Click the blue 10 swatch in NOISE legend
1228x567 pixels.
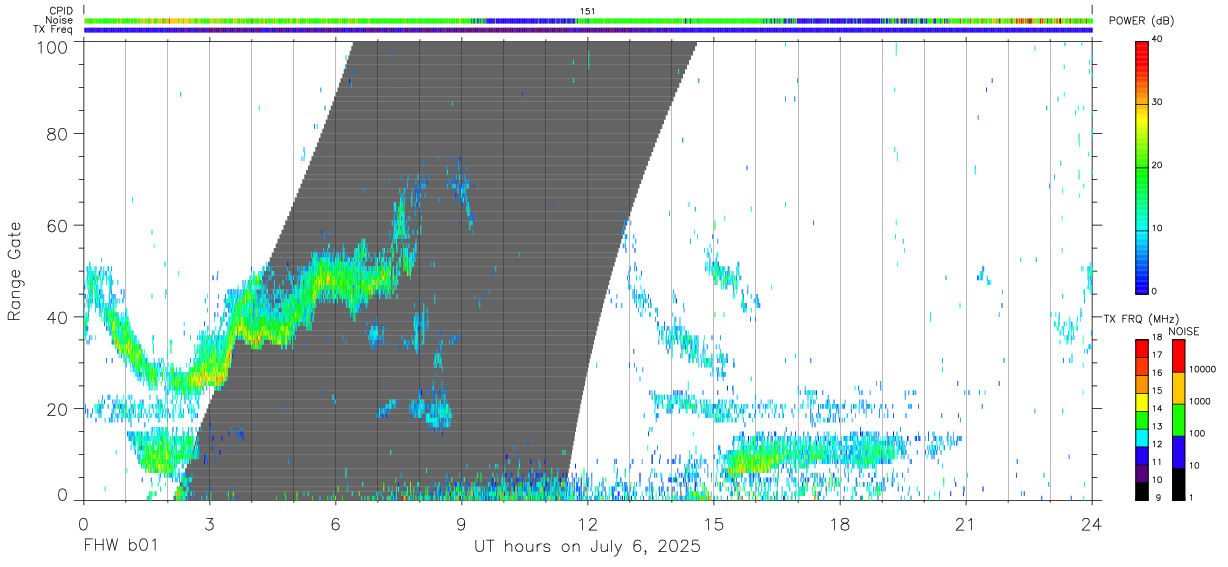[1178, 452]
